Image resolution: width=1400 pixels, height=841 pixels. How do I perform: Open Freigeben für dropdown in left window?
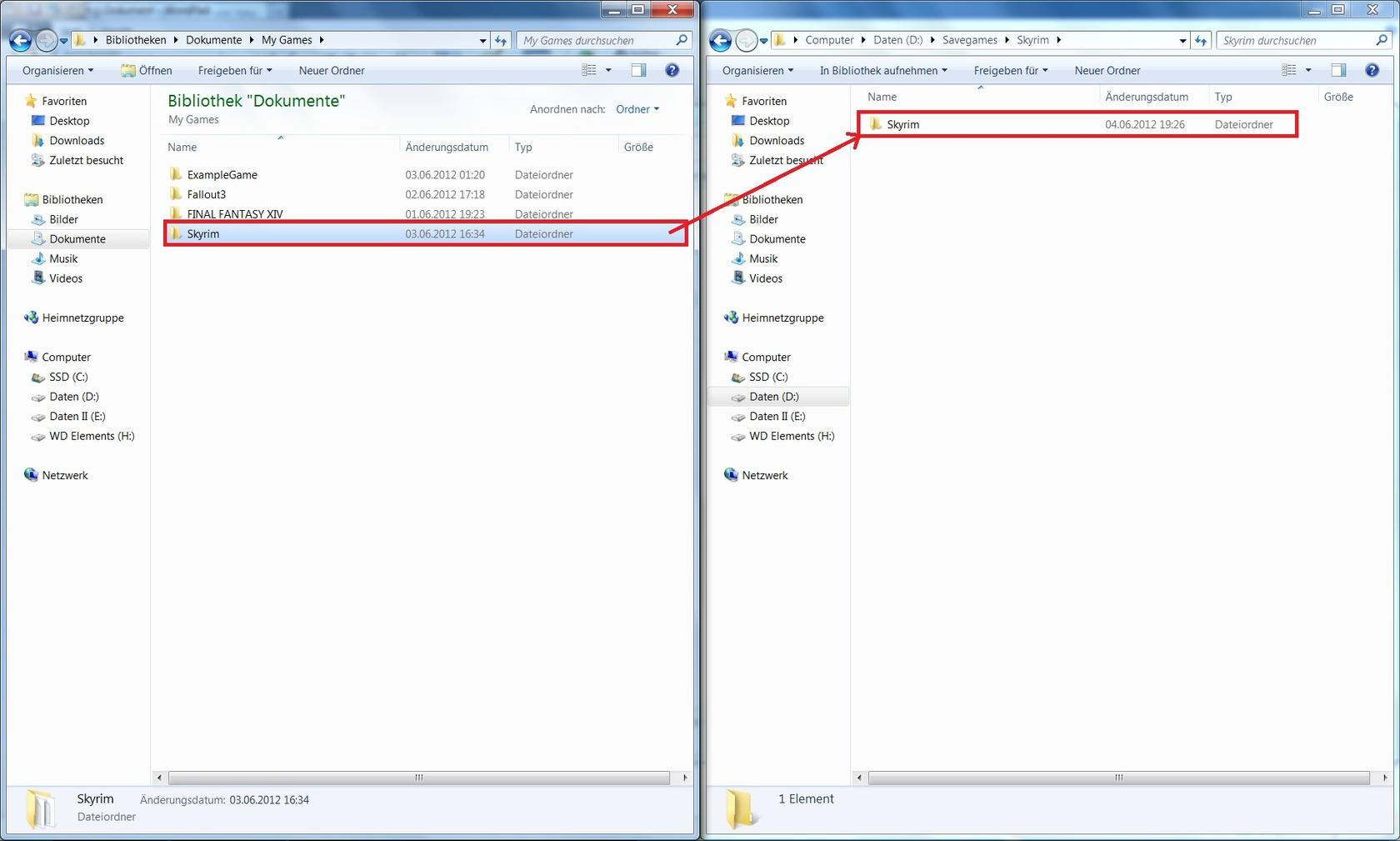(x=234, y=71)
